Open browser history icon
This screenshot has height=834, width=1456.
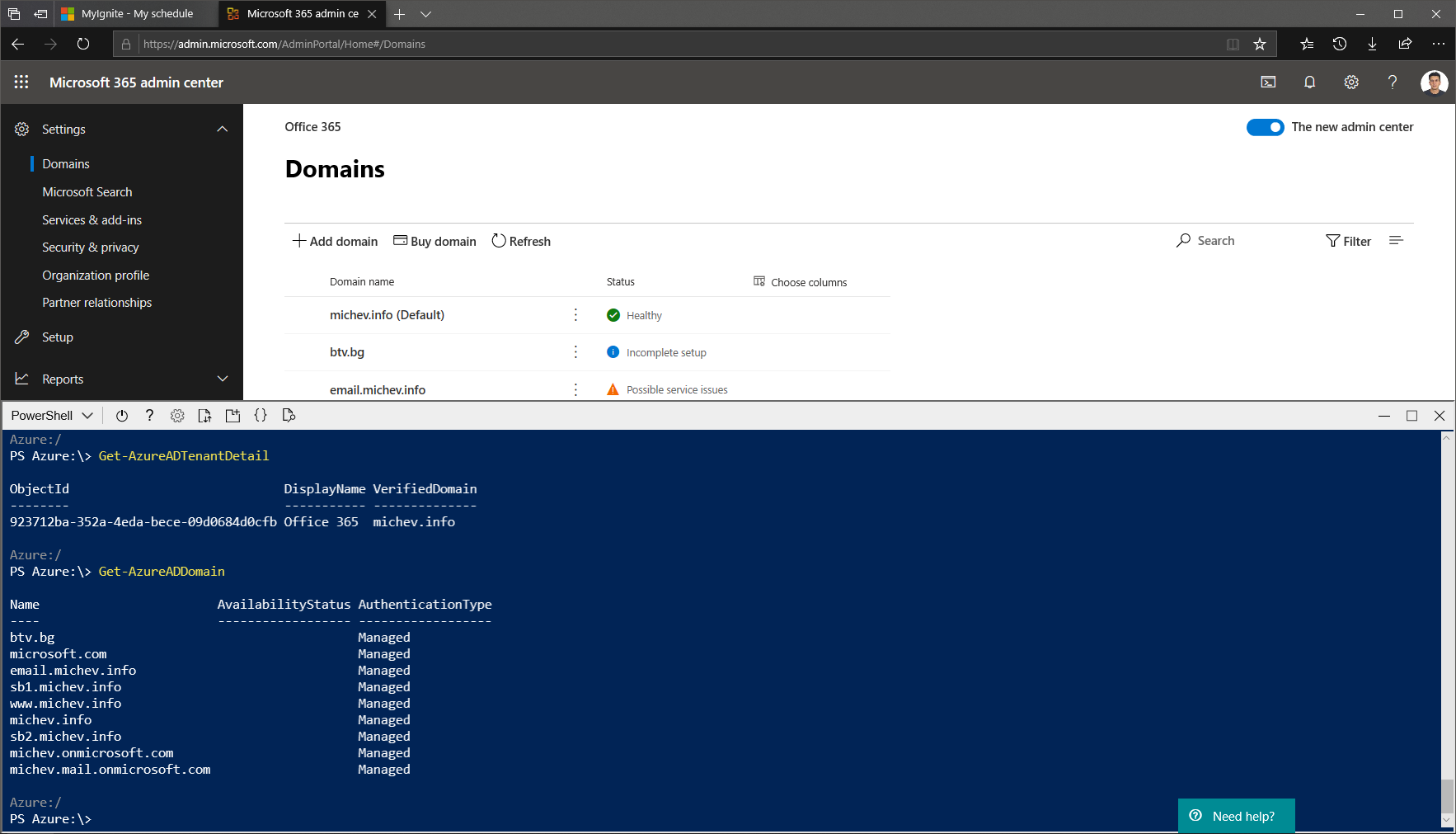[x=1340, y=44]
